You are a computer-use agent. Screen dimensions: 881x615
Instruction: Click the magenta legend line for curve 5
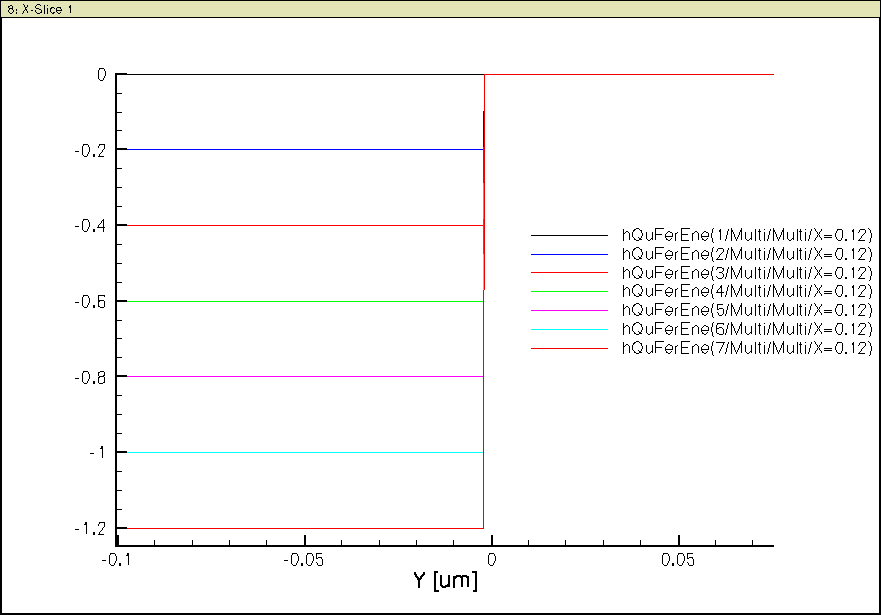pyautogui.click(x=569, y=311)
